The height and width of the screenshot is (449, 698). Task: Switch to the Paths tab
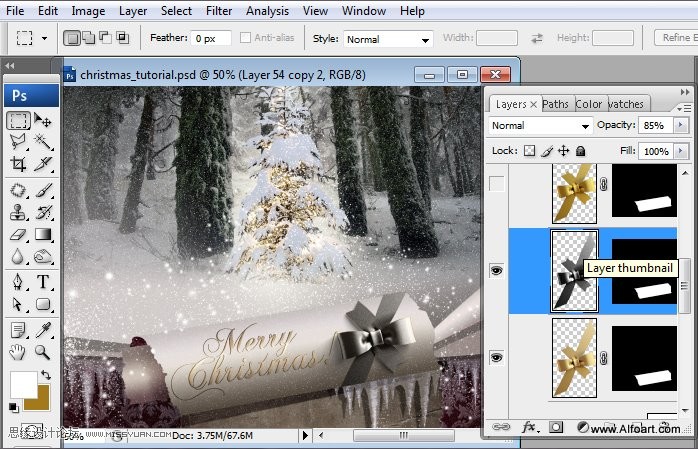tap(556, 104)
